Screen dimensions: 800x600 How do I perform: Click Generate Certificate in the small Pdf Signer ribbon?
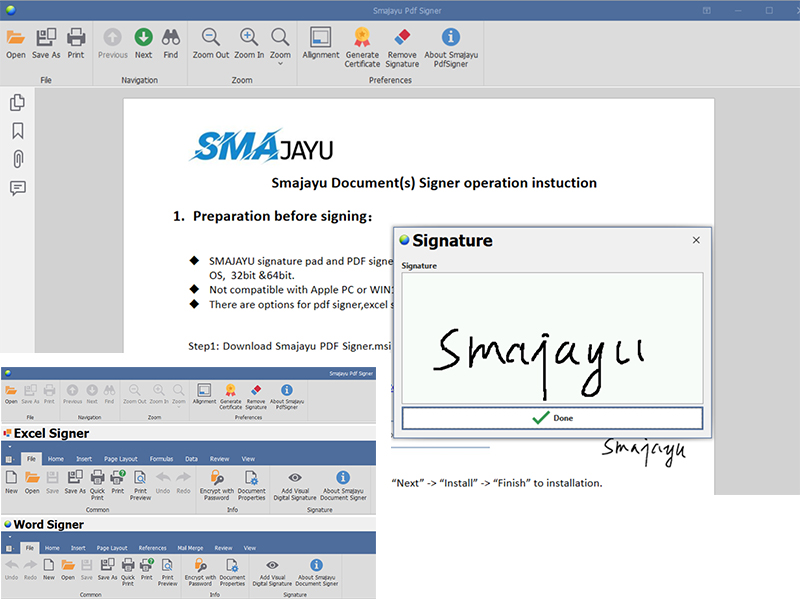(231, 396)
